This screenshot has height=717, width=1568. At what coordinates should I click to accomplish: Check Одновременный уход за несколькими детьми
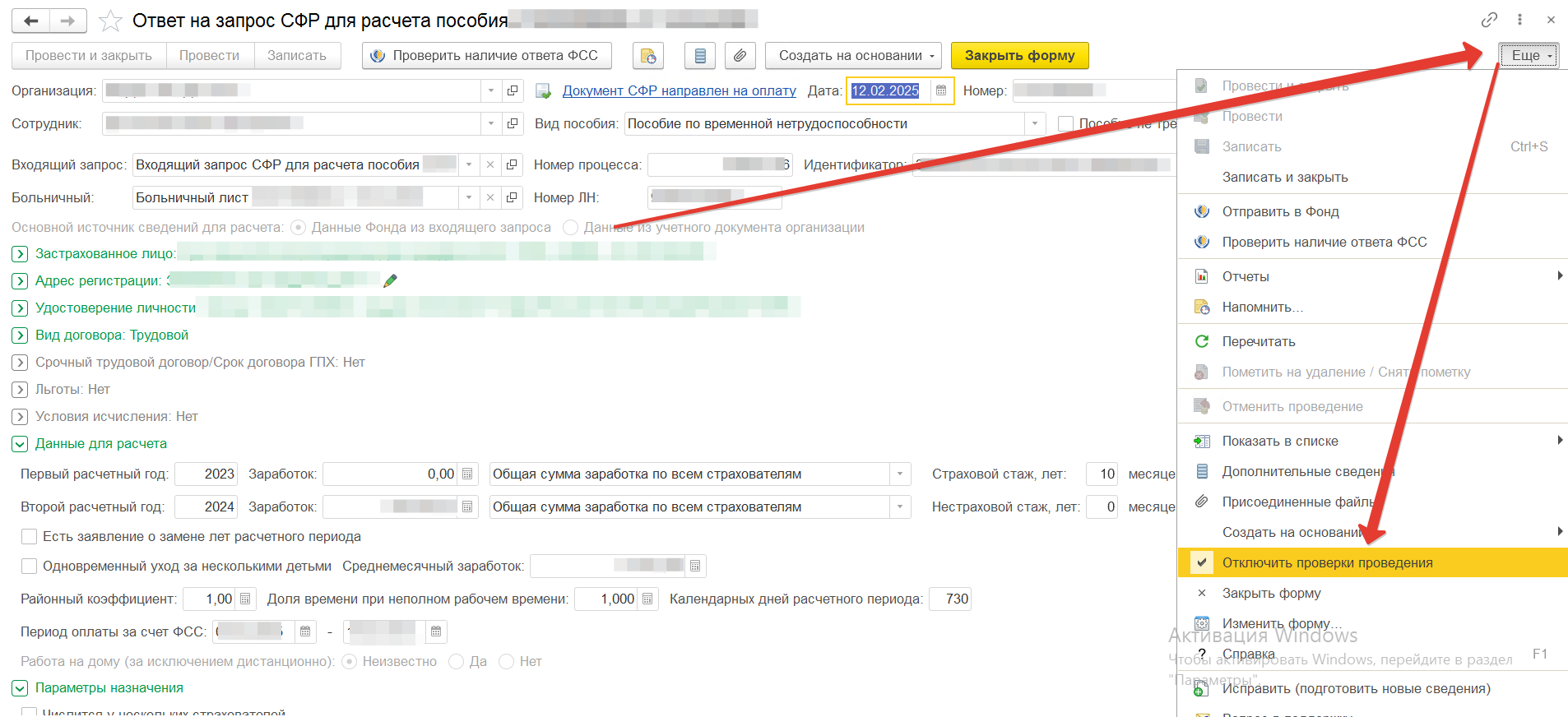pos(30,567)
